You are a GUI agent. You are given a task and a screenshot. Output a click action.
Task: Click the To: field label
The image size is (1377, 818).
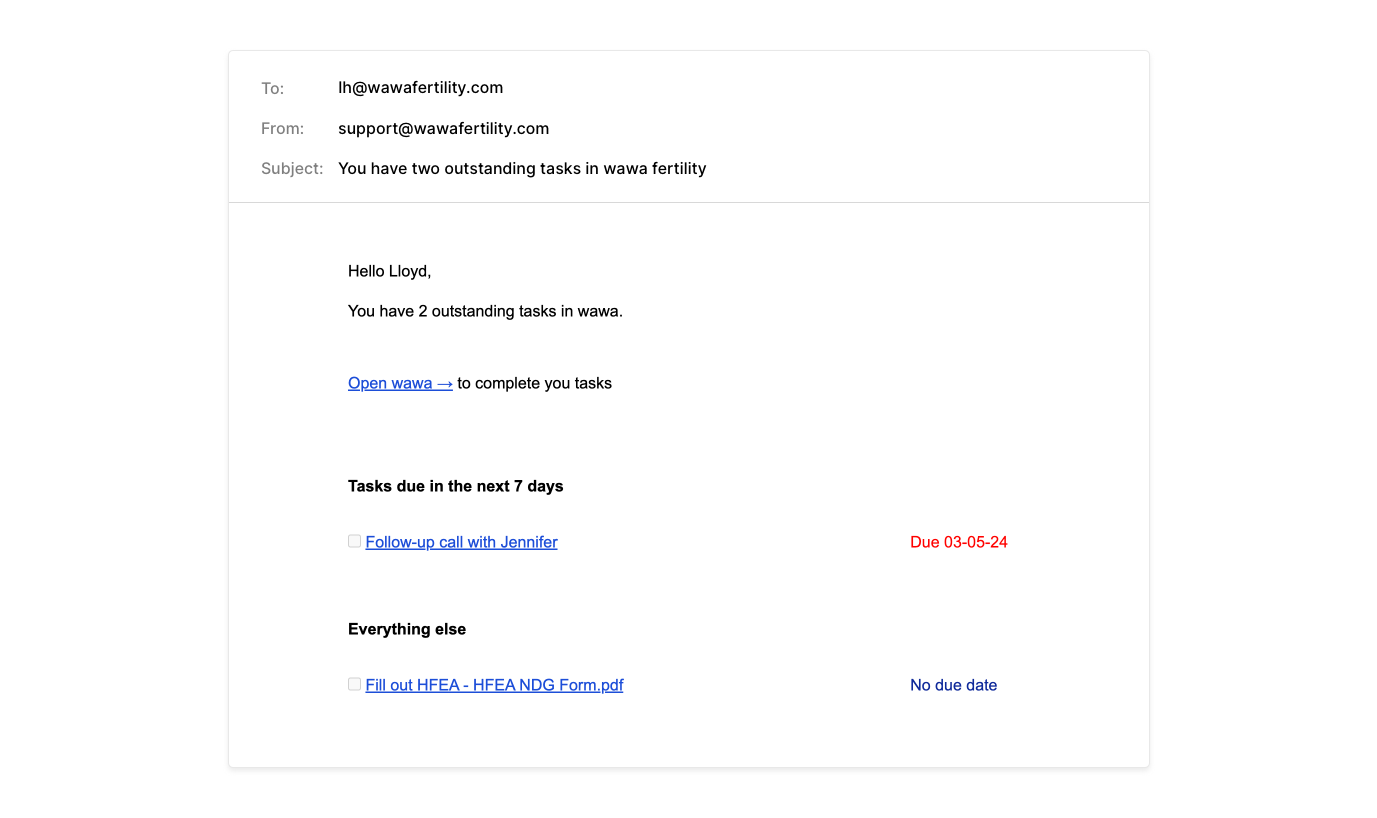[272, 89]
